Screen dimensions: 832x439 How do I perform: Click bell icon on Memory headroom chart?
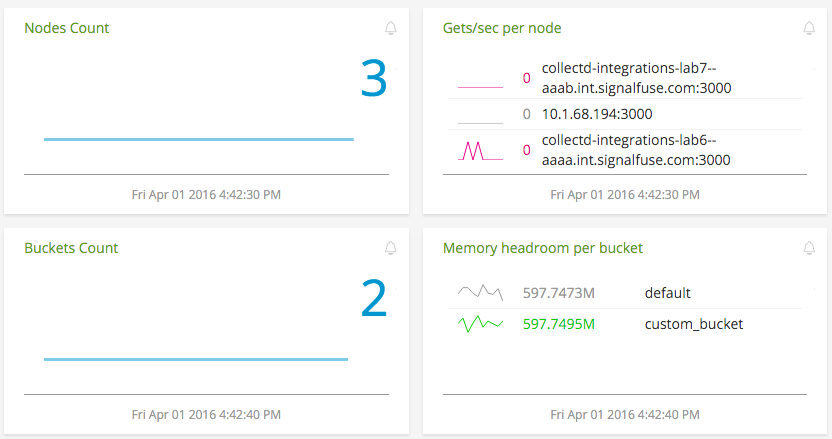[809, 248]
